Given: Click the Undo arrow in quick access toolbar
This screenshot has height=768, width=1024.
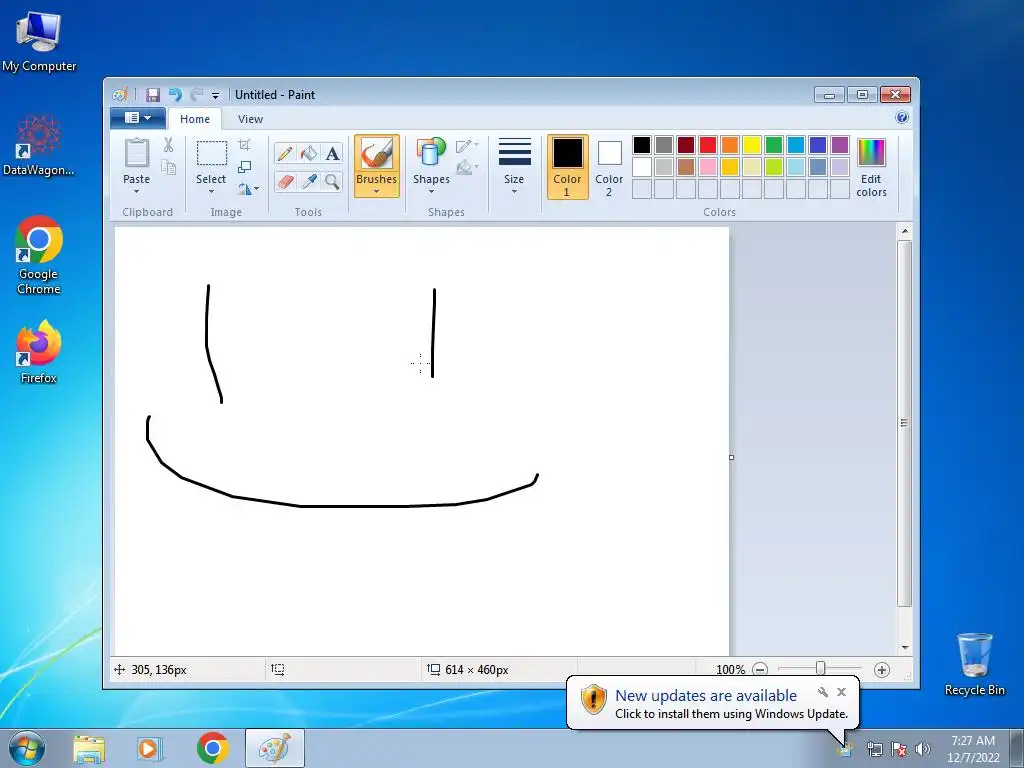Looking at the screenshot, I should coord(175,95).
